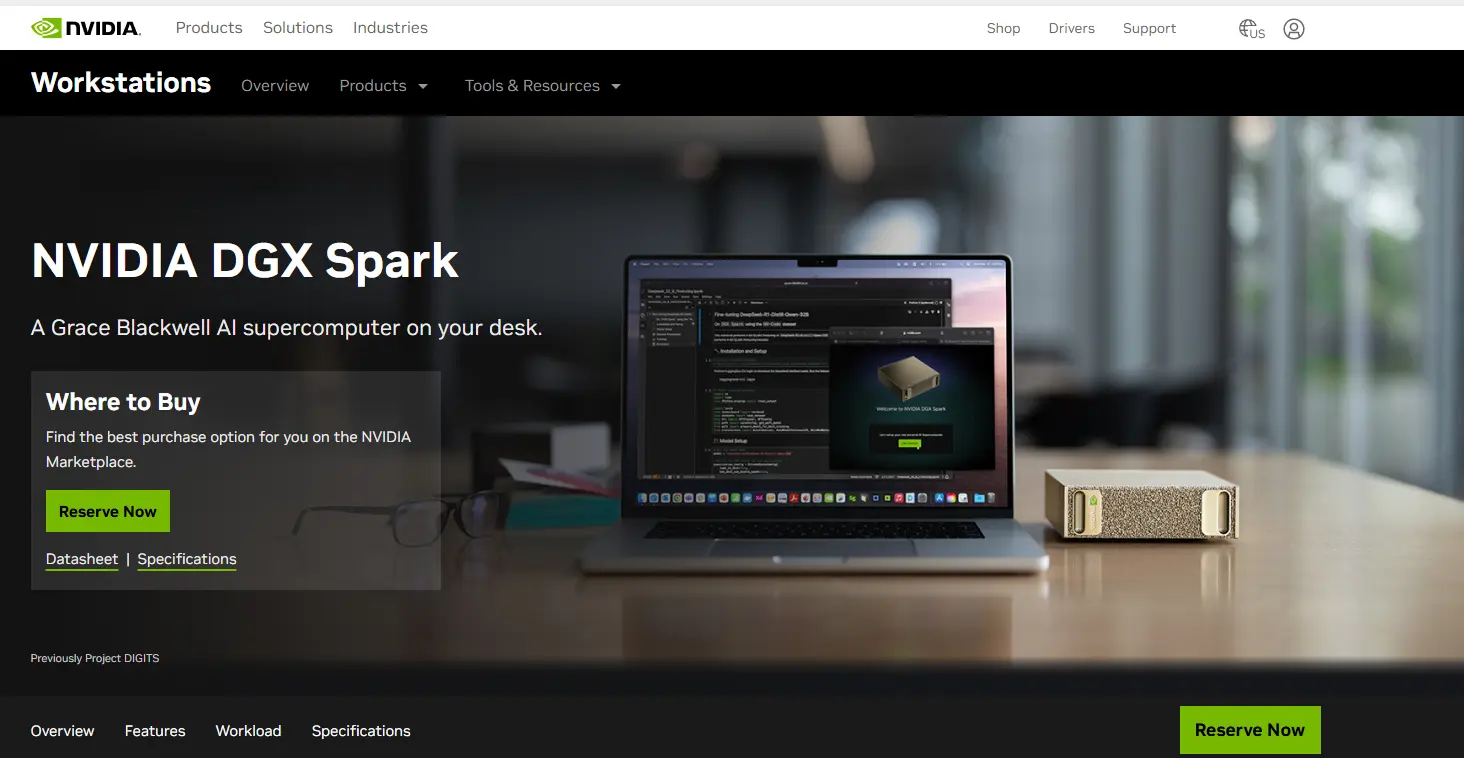Open the Specifications link under Reserve Now
The image size is (1464, 758).
coord(187,559)
